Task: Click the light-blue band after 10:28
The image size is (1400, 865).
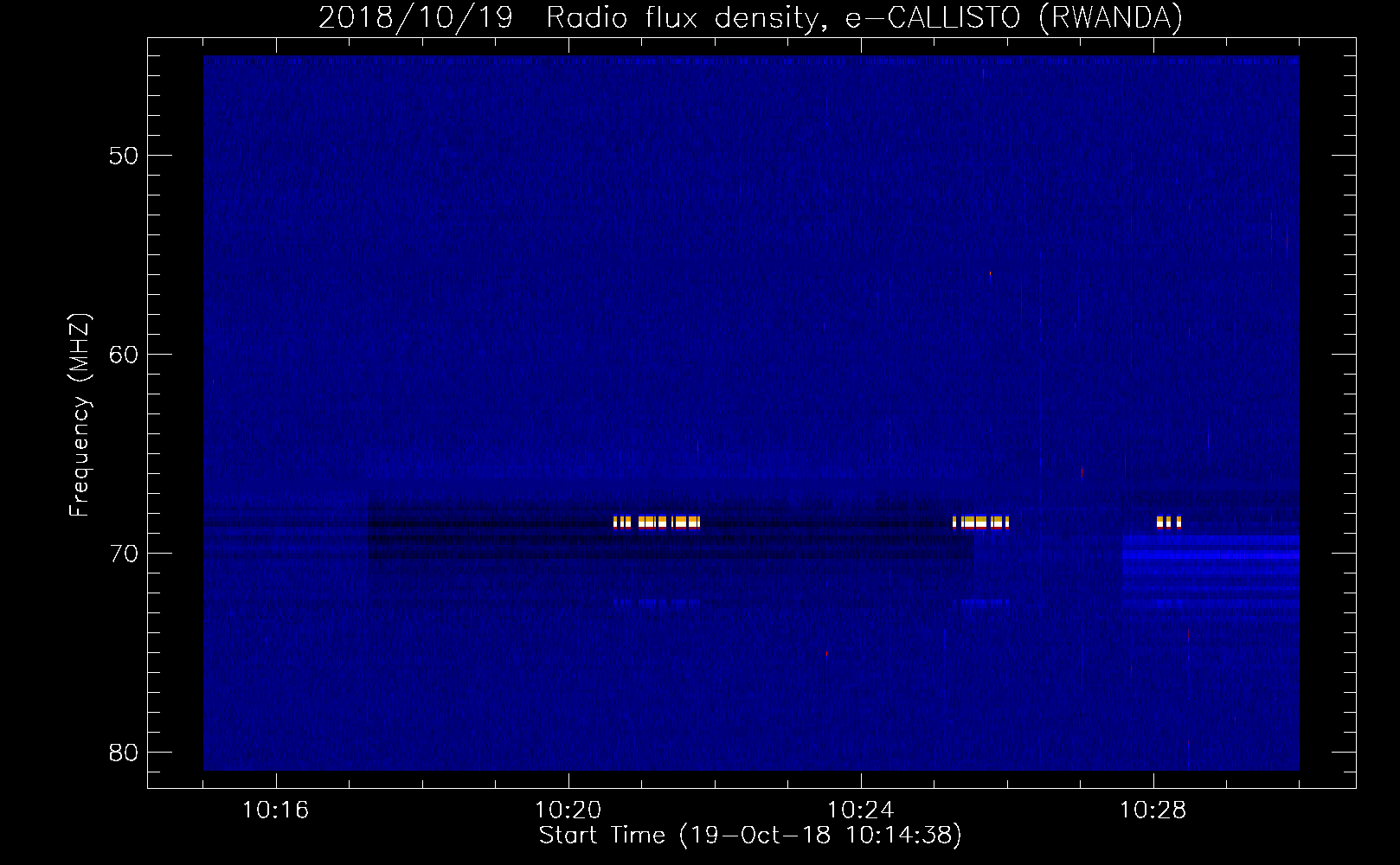Action: [1211, 565]
